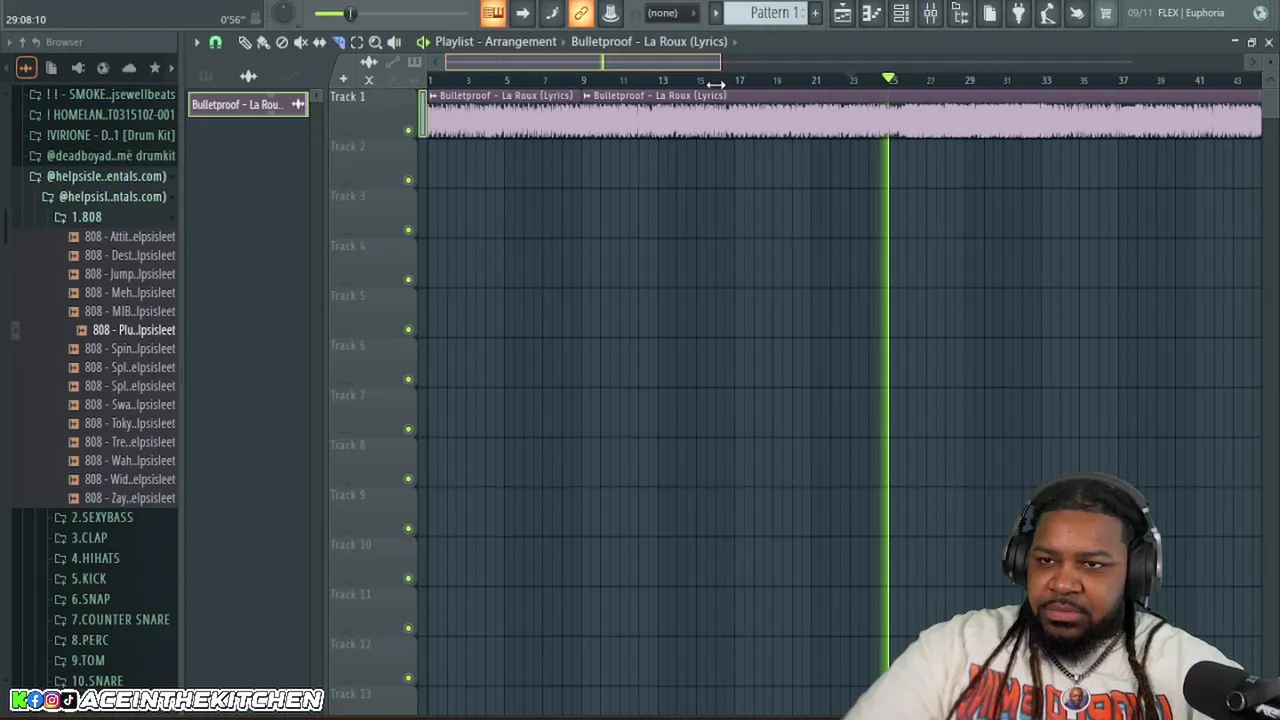Select the starred favorites tab in browser
1280x720 pixels.
(154, 68)
